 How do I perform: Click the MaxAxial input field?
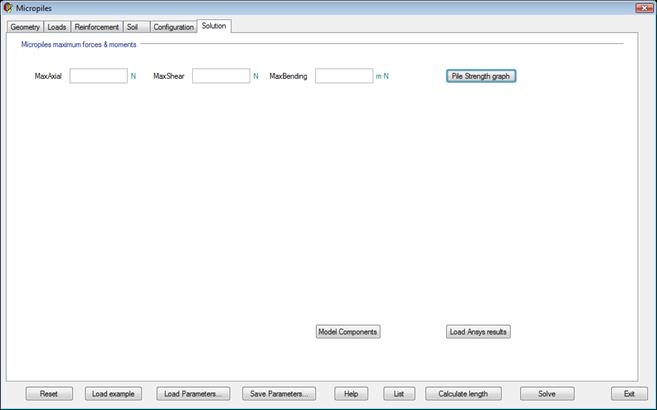pos(98,76)
